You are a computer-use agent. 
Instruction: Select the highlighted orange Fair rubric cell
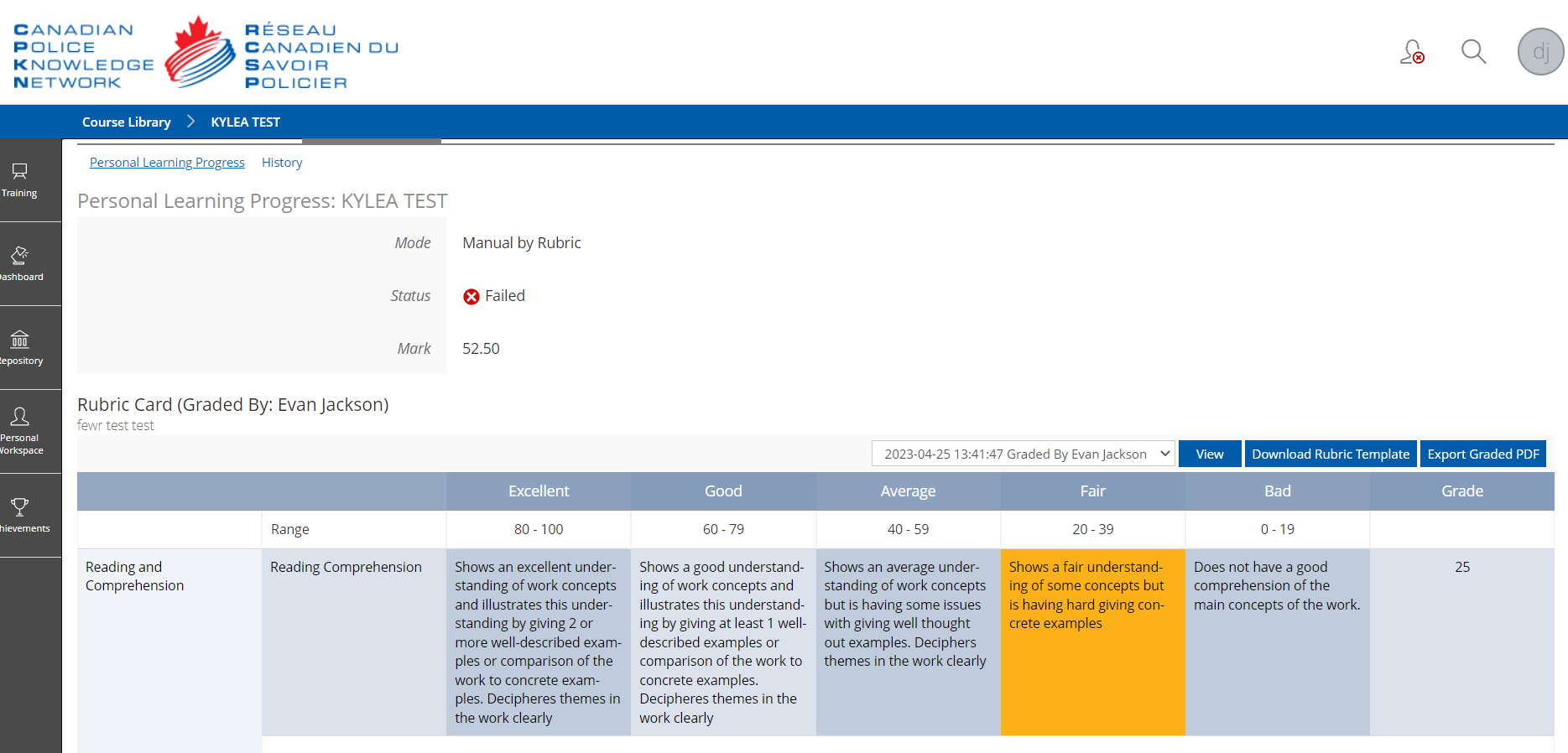tap(1093, 642)
